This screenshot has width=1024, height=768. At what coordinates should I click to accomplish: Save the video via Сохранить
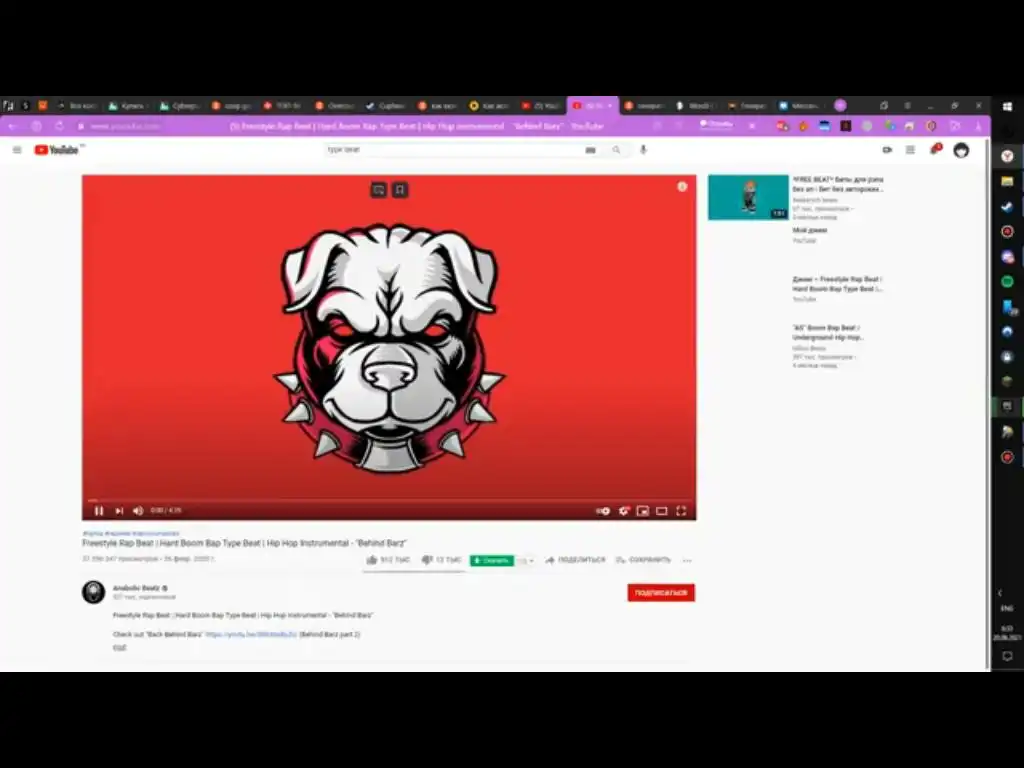pyautogui.click(x=643, y=560)
